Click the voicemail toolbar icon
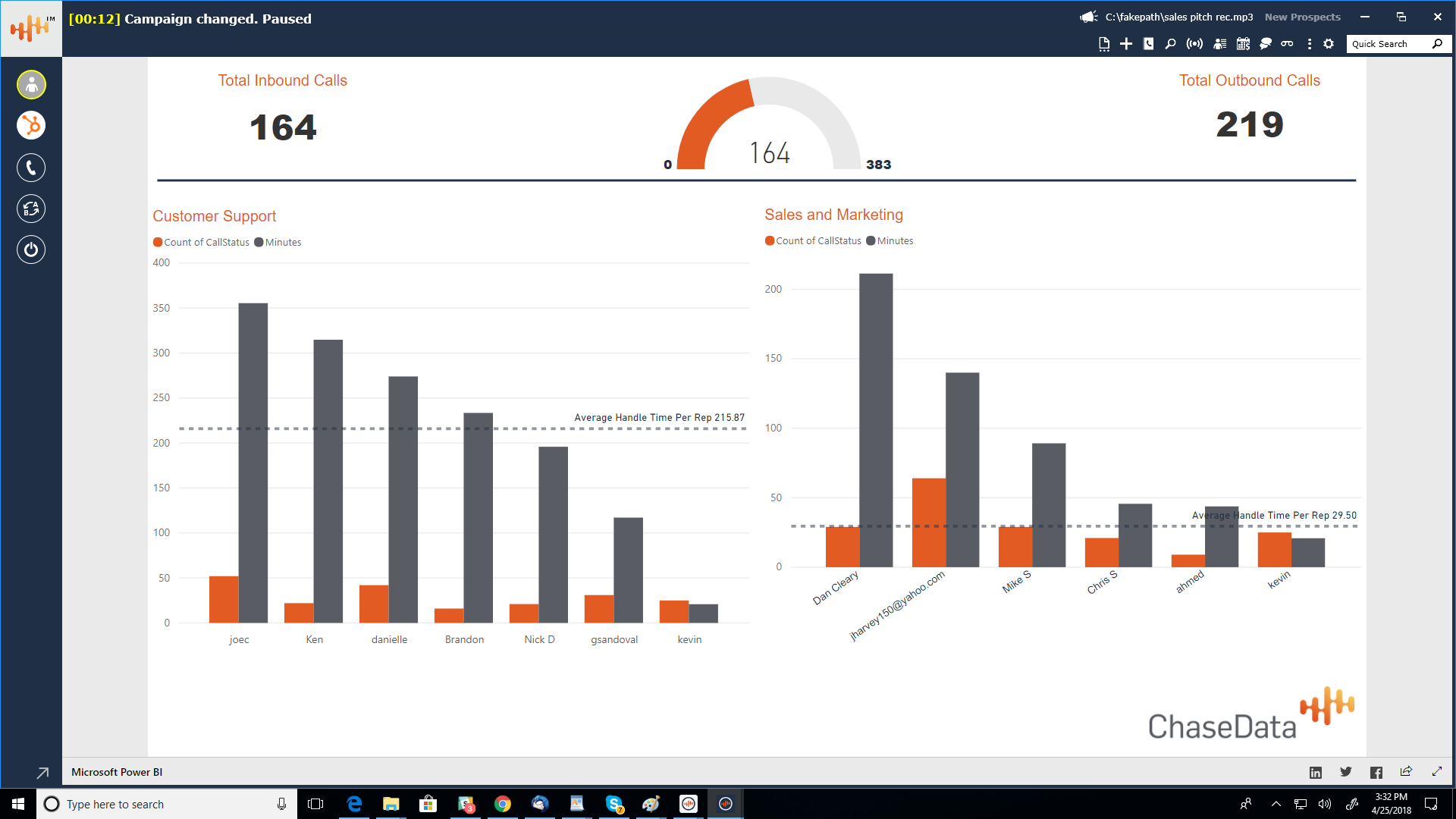 pyautogui.click(x=1287, y=44)
